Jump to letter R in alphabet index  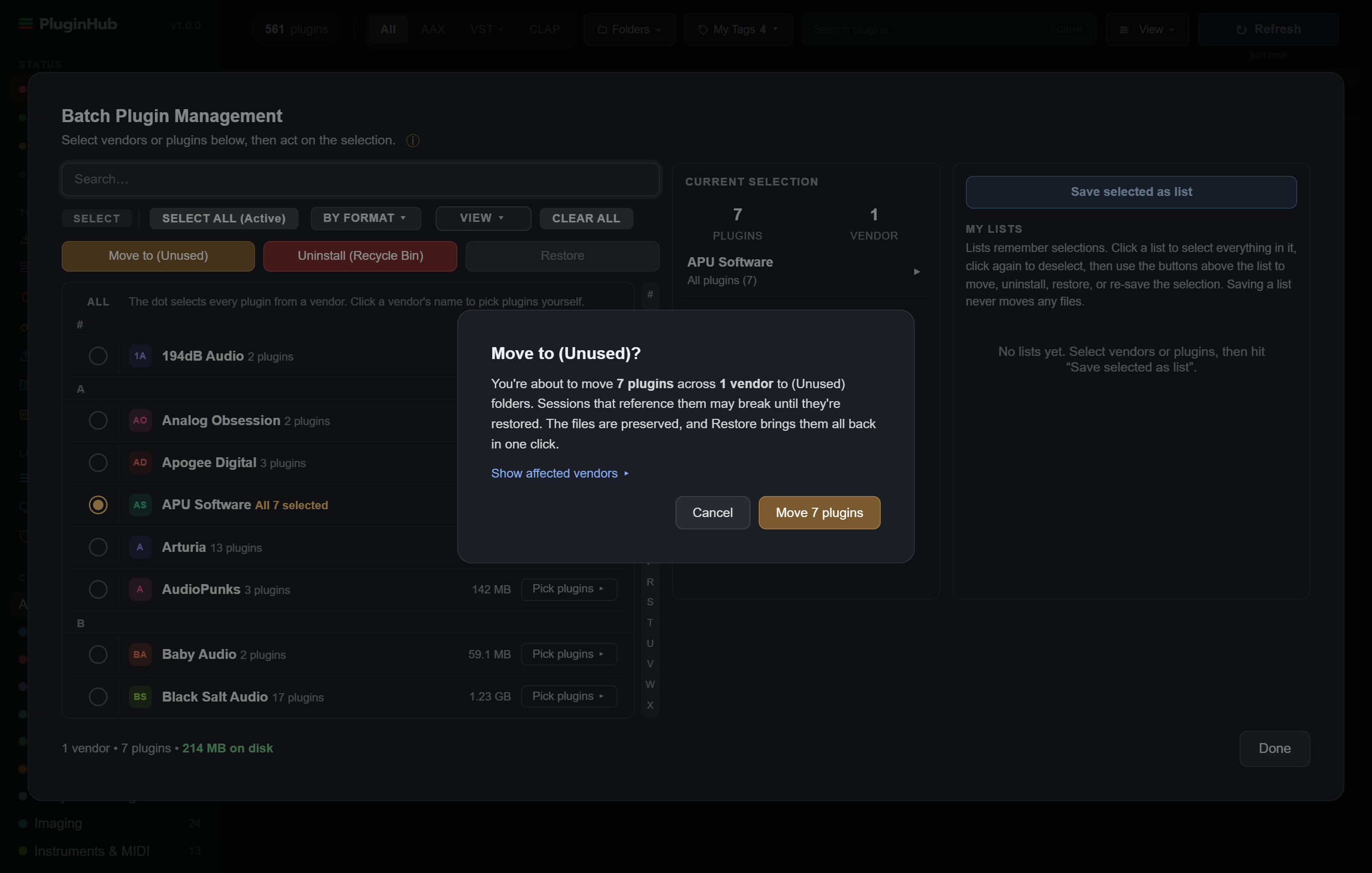[x=650, y=582]
